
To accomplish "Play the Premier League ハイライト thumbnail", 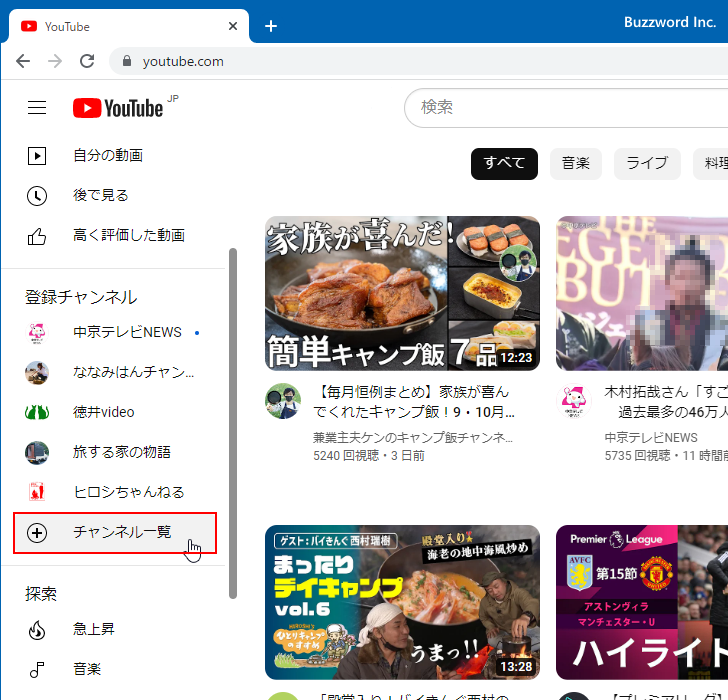I will pyautogui.click(x=642, y=603).
